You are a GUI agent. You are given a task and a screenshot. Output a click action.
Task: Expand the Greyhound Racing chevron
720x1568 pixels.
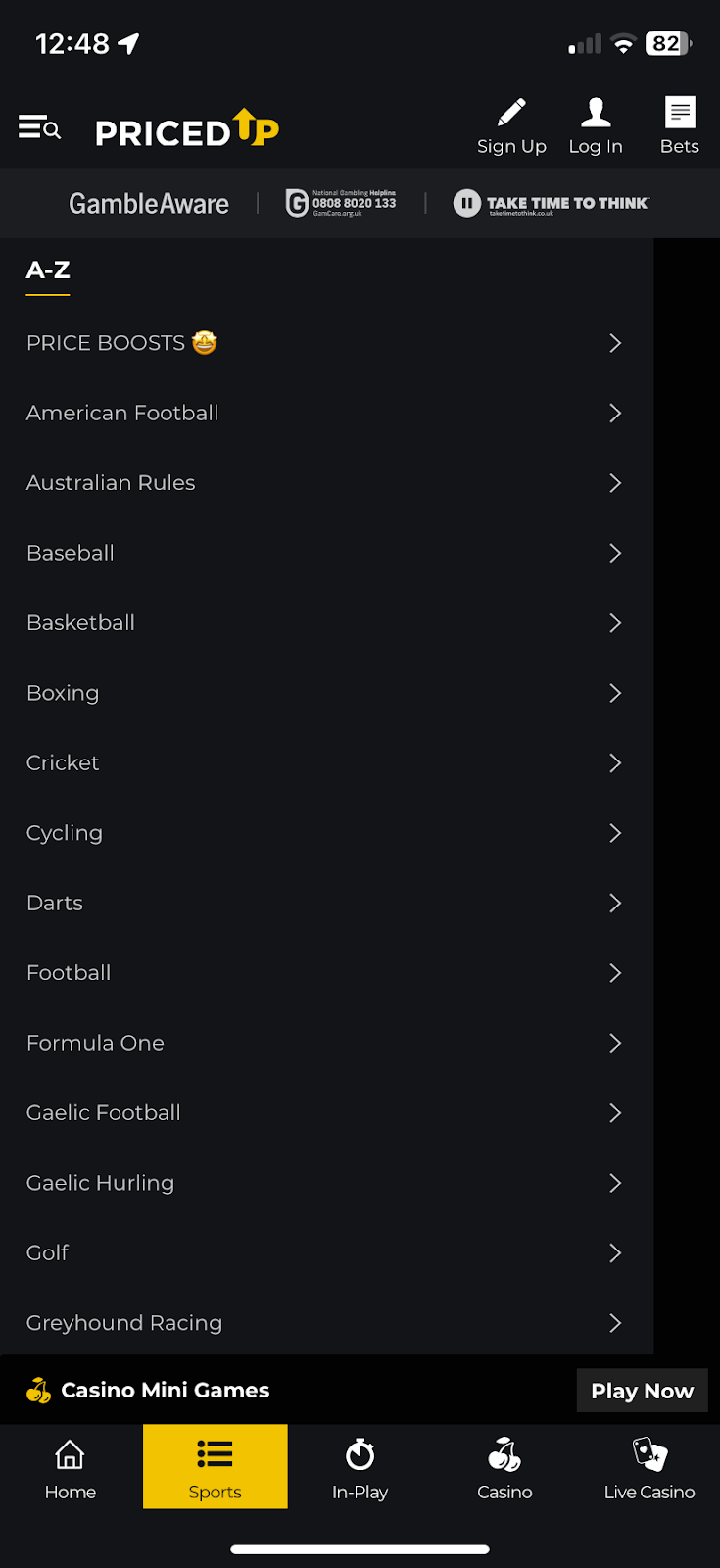tap(615, 1323)
